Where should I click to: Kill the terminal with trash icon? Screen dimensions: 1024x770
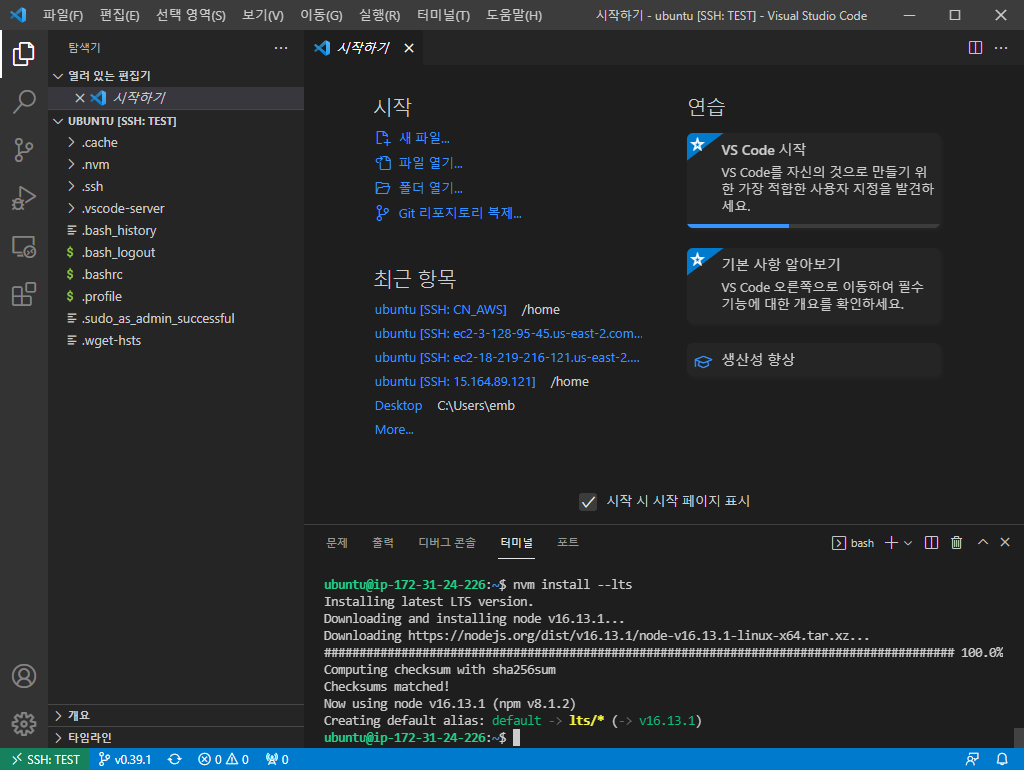pyautogui.click(x=956, y=543)
